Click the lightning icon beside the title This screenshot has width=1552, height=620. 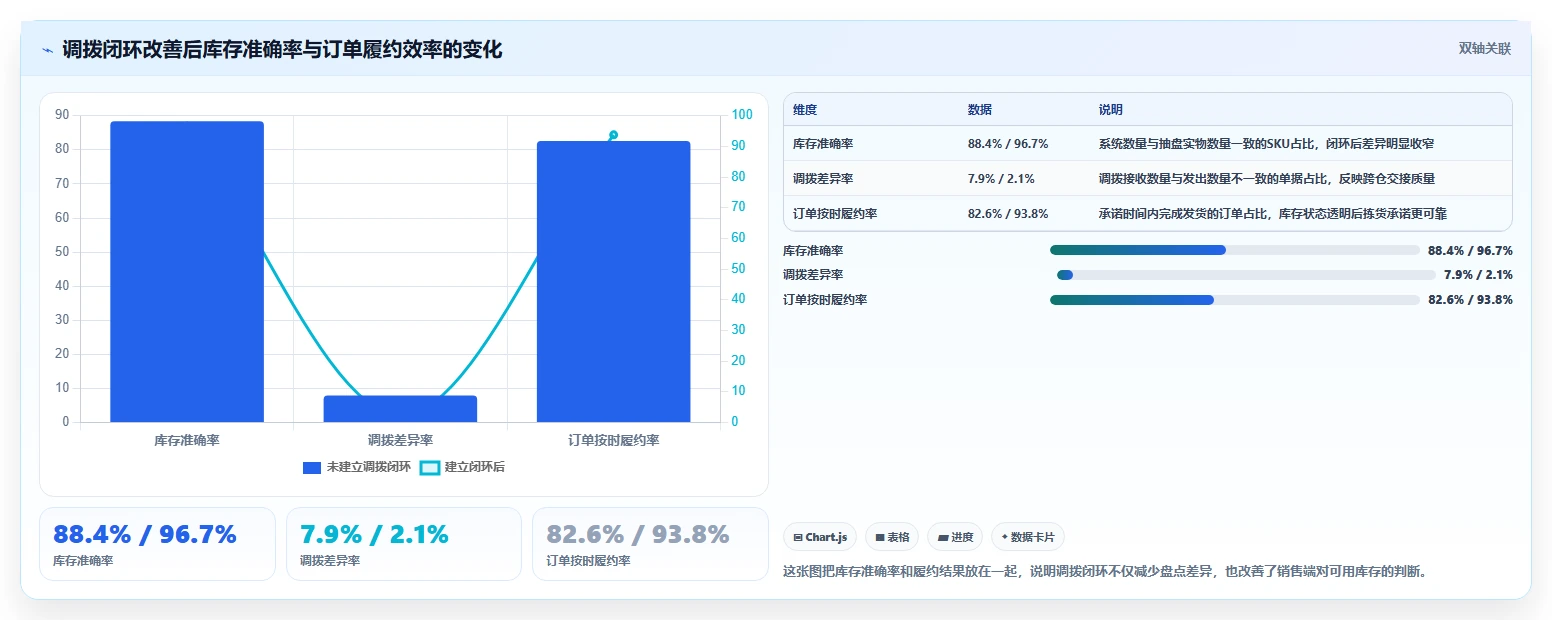(47, 50)
